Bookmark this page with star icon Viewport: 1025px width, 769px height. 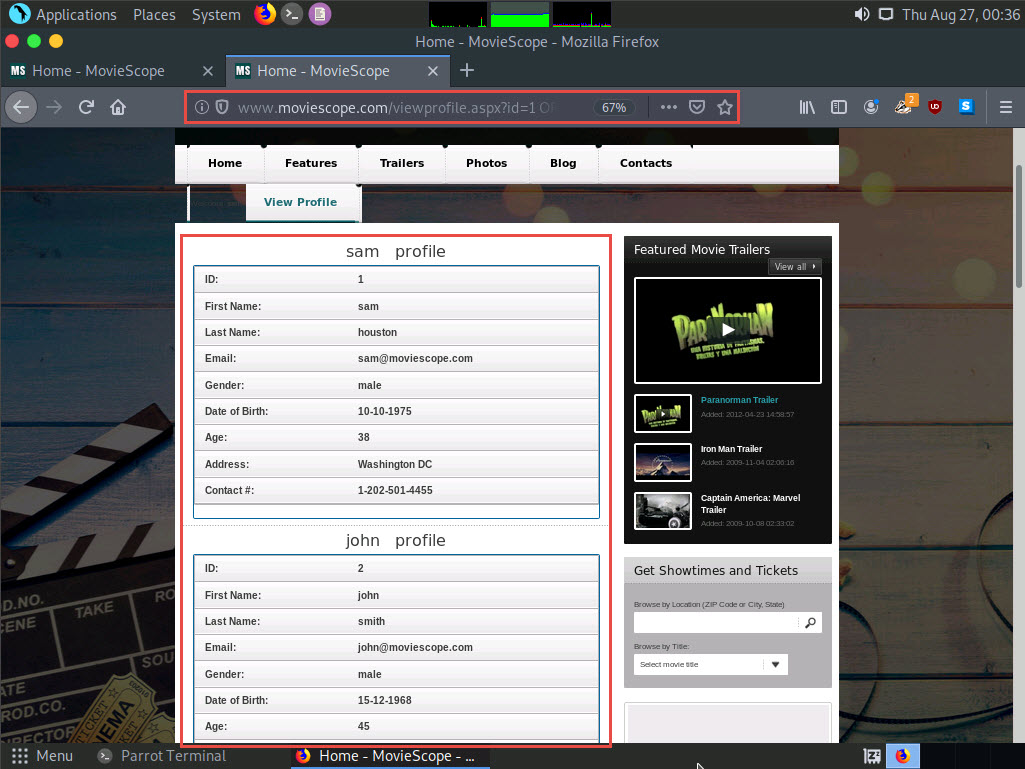click(x=725, y=107)
